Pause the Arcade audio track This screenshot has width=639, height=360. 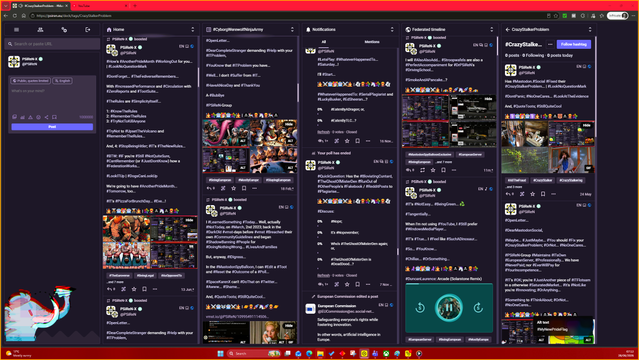(449, 307)
